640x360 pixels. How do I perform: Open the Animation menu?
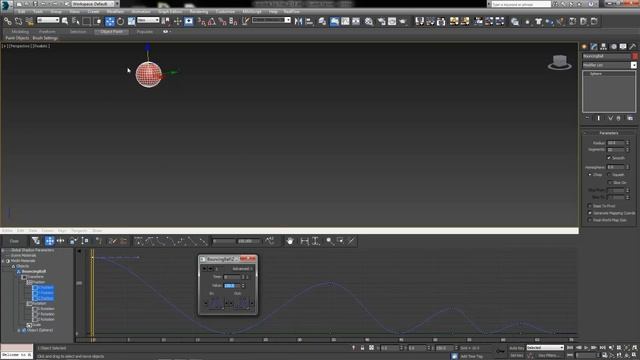tap(141, 12)
